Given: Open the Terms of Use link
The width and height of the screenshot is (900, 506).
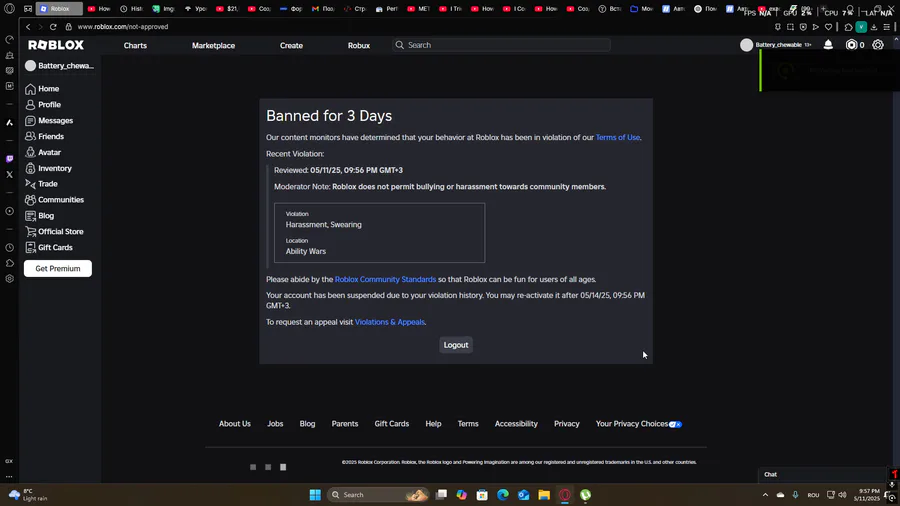Looking at the screenshot, I should [x=618, y=137].
